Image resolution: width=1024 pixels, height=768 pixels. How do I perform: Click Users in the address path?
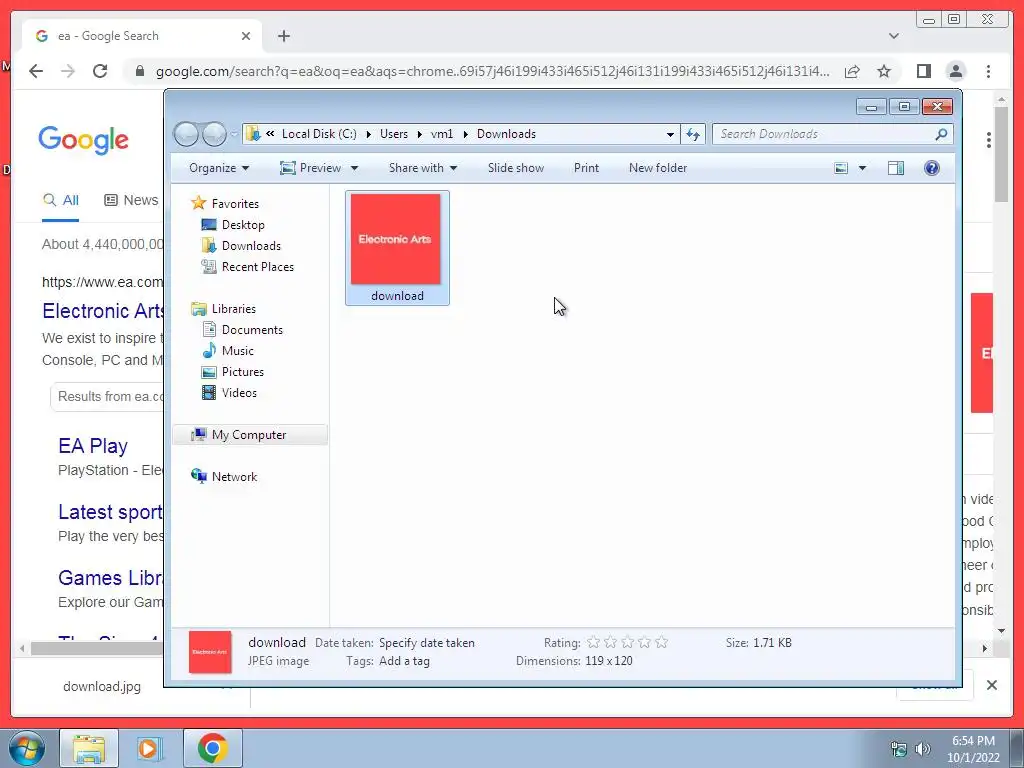click(x=394, y=134)
